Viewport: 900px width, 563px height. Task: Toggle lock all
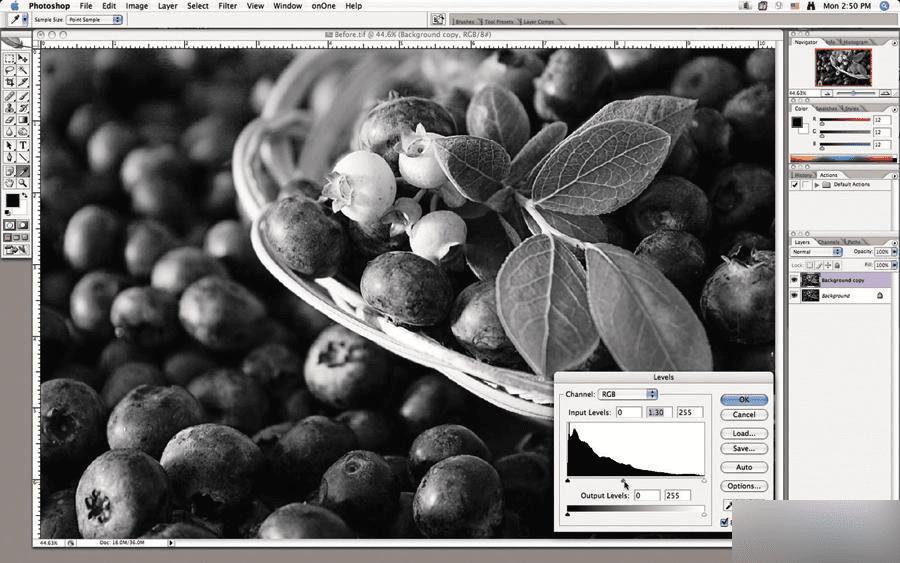pyautogui.click(x=837, y=265)
